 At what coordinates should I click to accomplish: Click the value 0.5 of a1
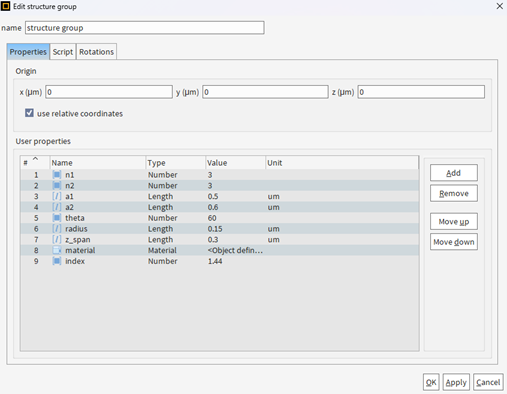213,196
